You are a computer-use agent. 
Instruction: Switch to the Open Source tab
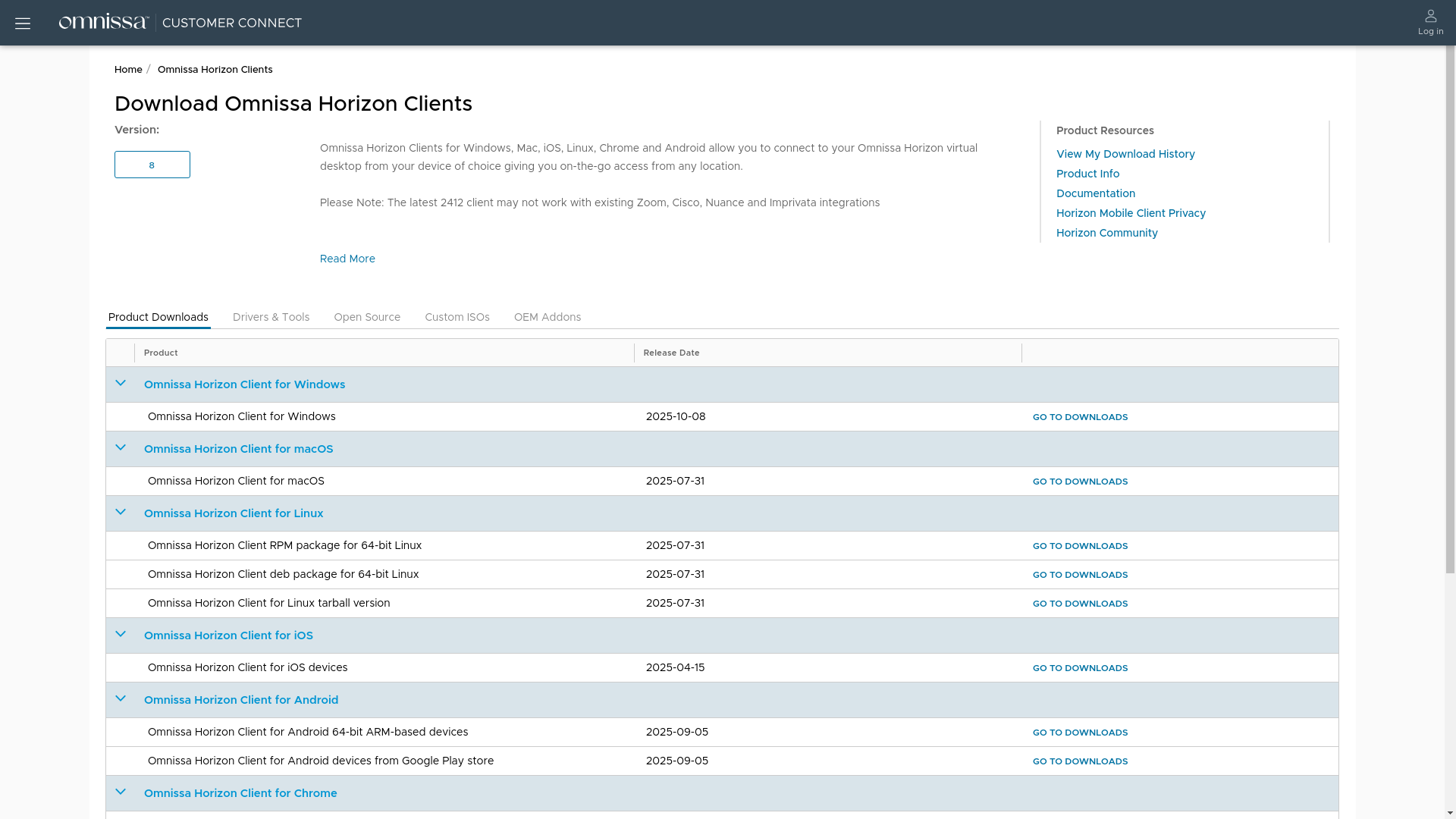click(x=367, y=317)
